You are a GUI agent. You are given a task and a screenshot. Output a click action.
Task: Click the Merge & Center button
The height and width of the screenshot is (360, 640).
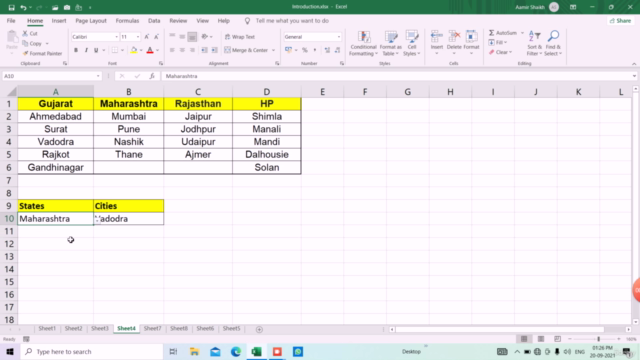(x=247, y=50)
